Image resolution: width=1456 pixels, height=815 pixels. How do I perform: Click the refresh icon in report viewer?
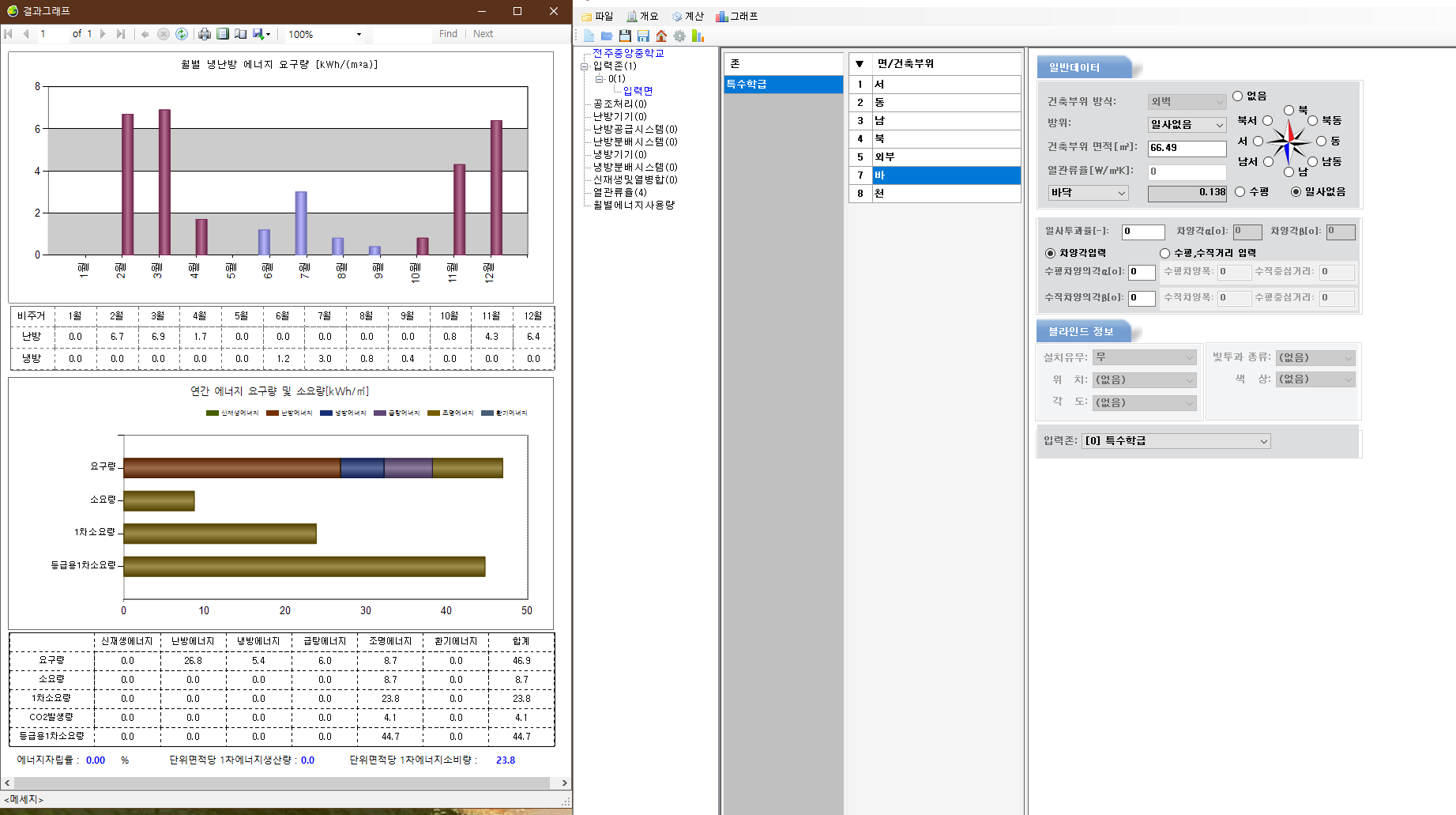pos(182,34)
